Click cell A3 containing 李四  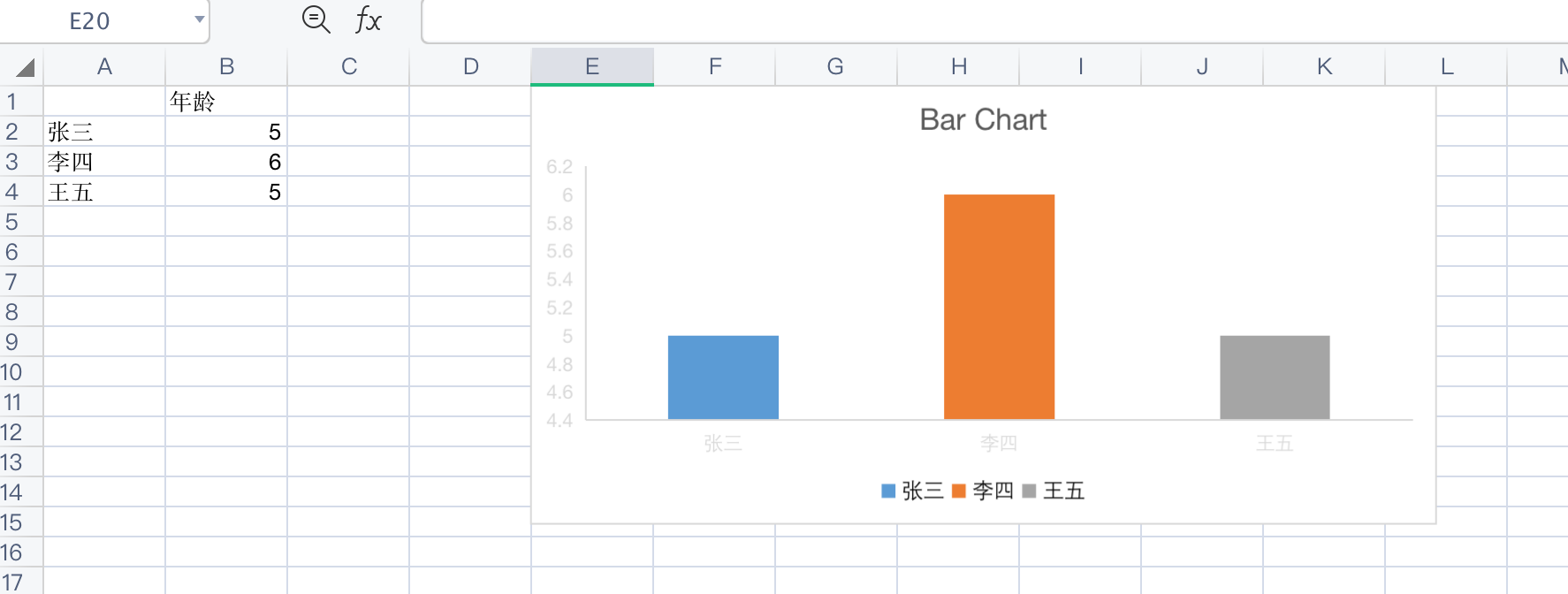pyautogui.click(x=104, y=162)
